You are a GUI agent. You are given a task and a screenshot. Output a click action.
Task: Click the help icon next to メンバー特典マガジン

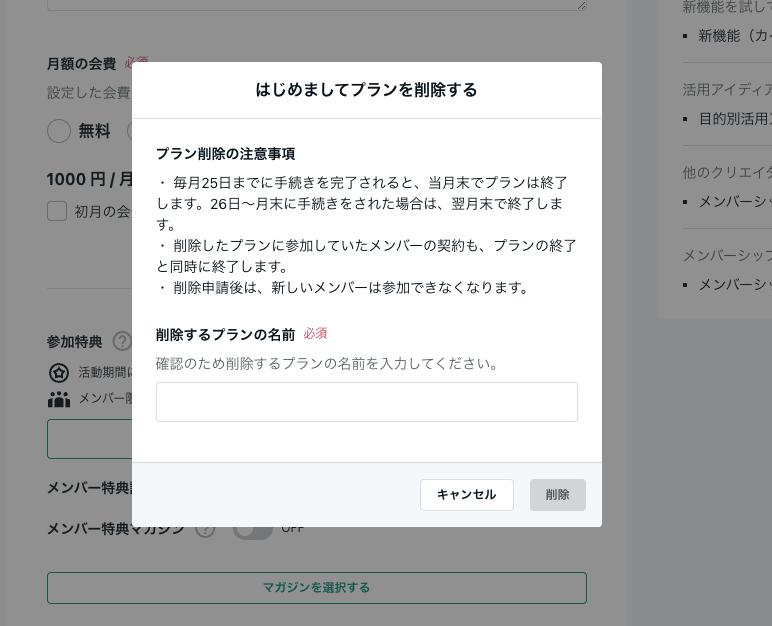205,529
